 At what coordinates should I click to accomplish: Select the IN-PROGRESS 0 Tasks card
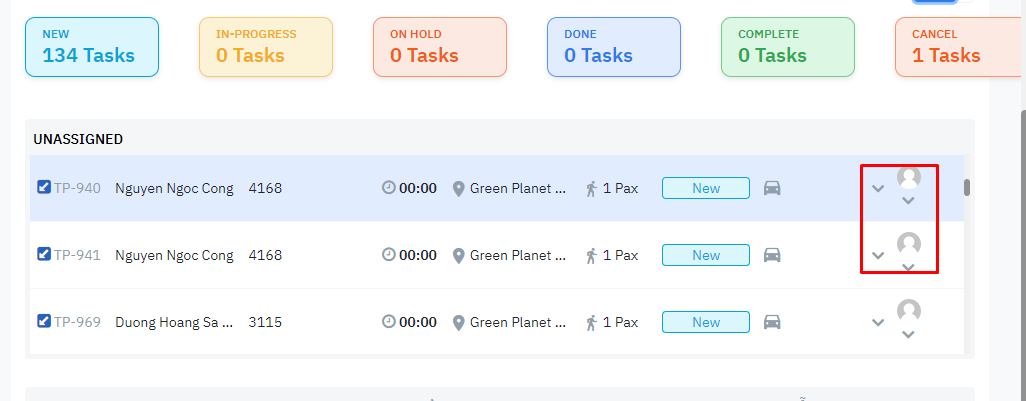(266, 47)
